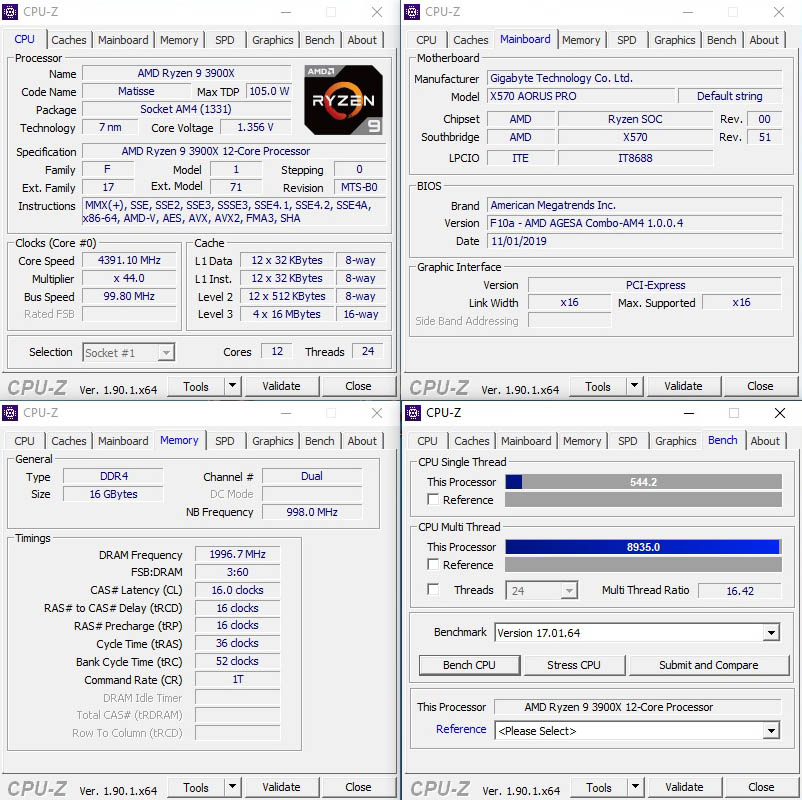
Task: Minimize the Bench CPU-Z window
Action: pyautogui.click(x=689, y=413)
